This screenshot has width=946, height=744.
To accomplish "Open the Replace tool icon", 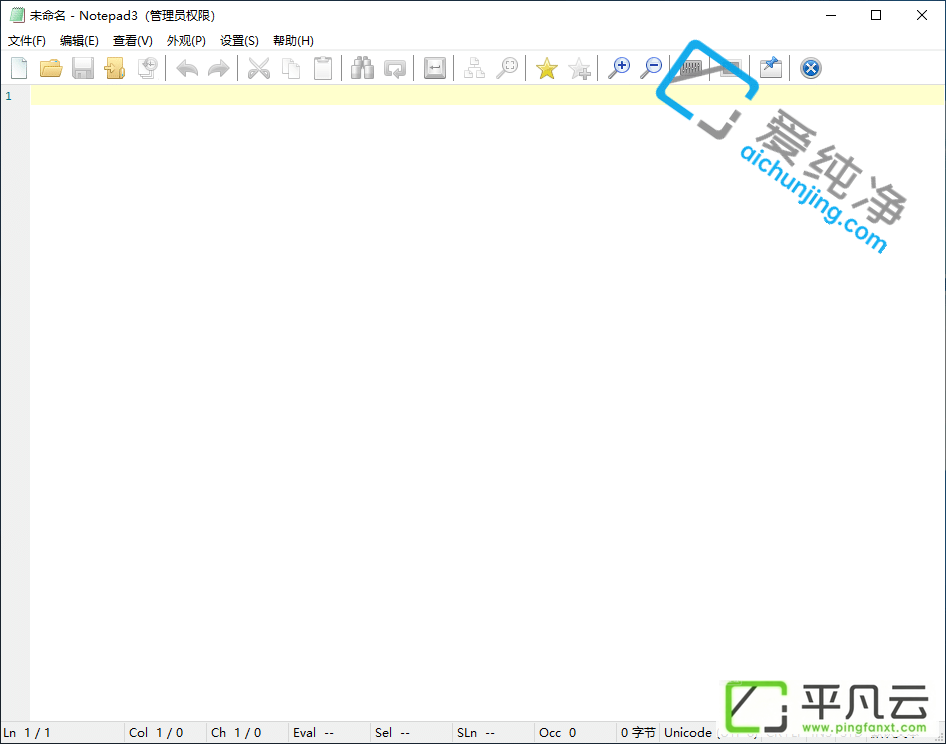I will (395, 68).
